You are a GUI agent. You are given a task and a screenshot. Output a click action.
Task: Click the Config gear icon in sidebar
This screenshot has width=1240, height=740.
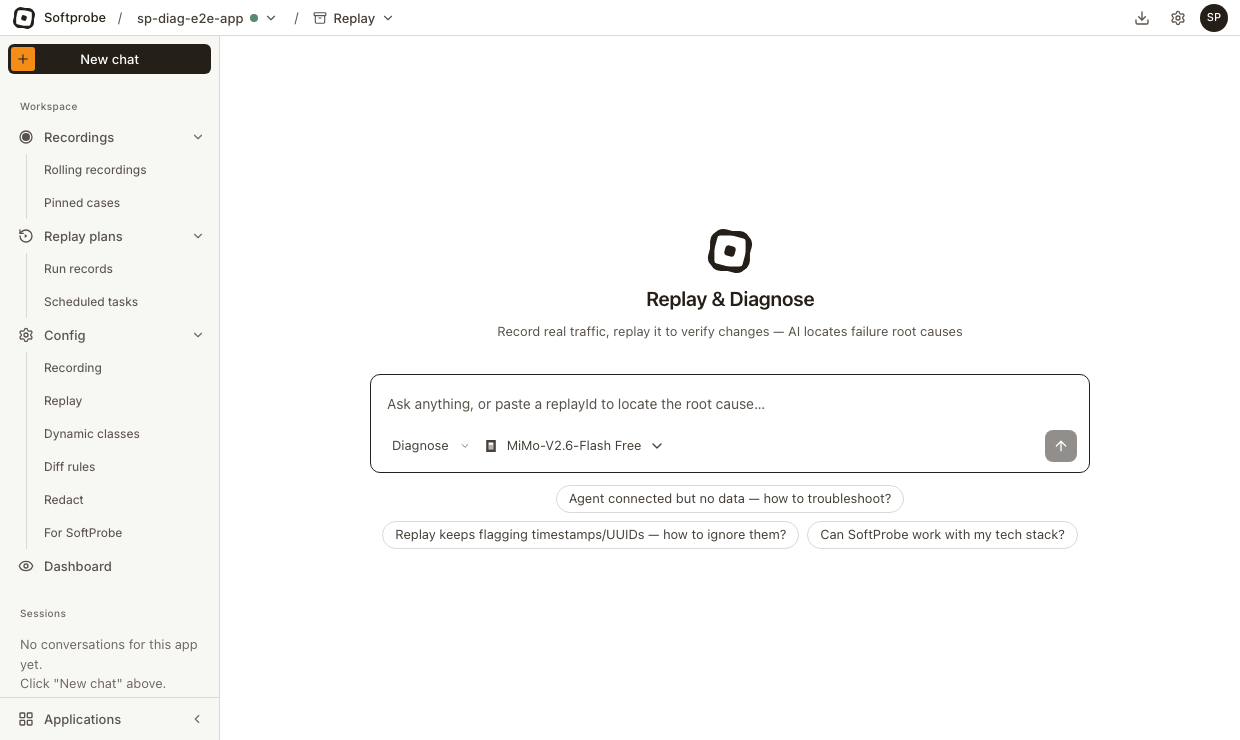(x=26, y=335)
